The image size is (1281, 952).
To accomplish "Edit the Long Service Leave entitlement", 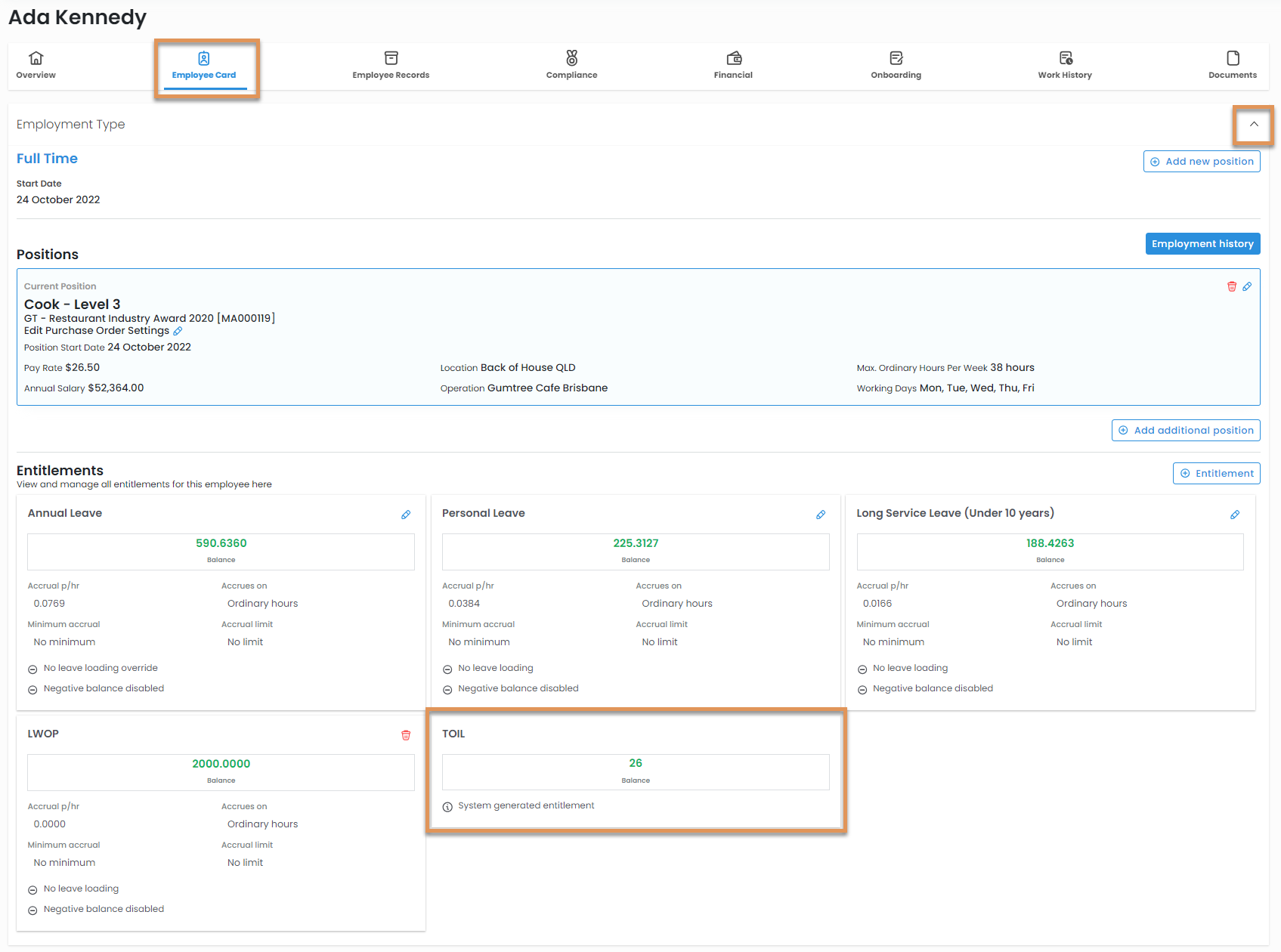I will pyautogui.click(x=1234, y=515).
